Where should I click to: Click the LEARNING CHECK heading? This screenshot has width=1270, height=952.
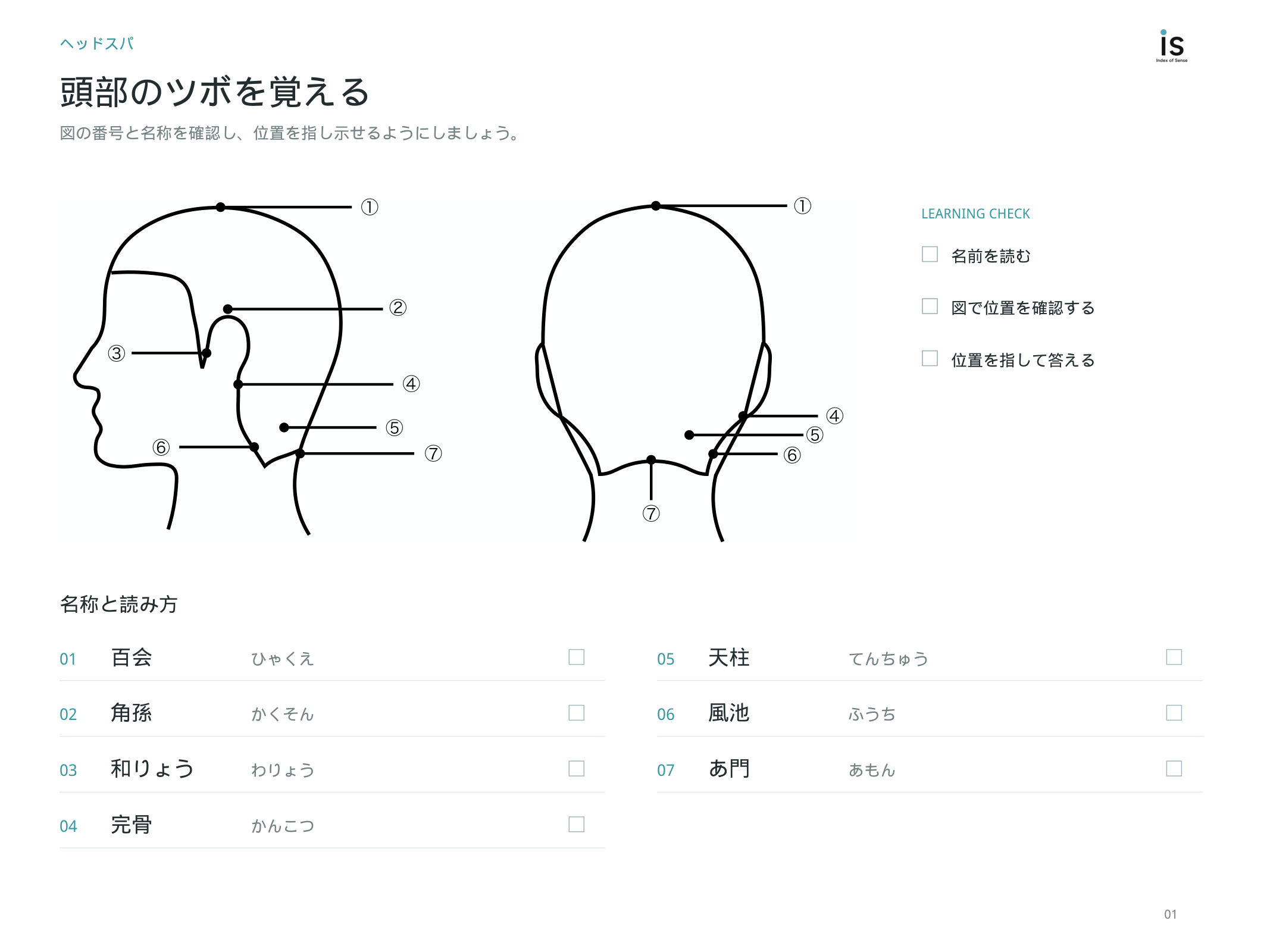975,214
